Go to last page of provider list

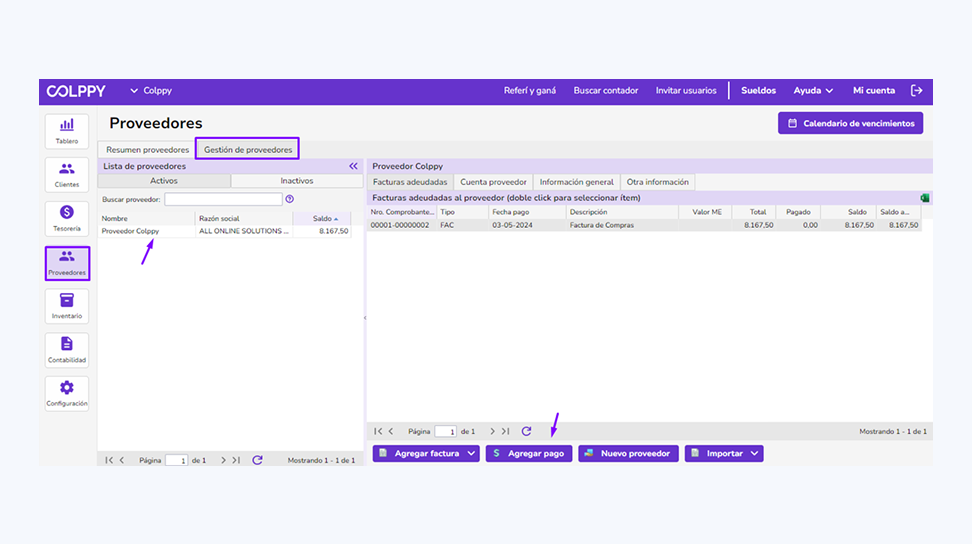coord(236,460)
